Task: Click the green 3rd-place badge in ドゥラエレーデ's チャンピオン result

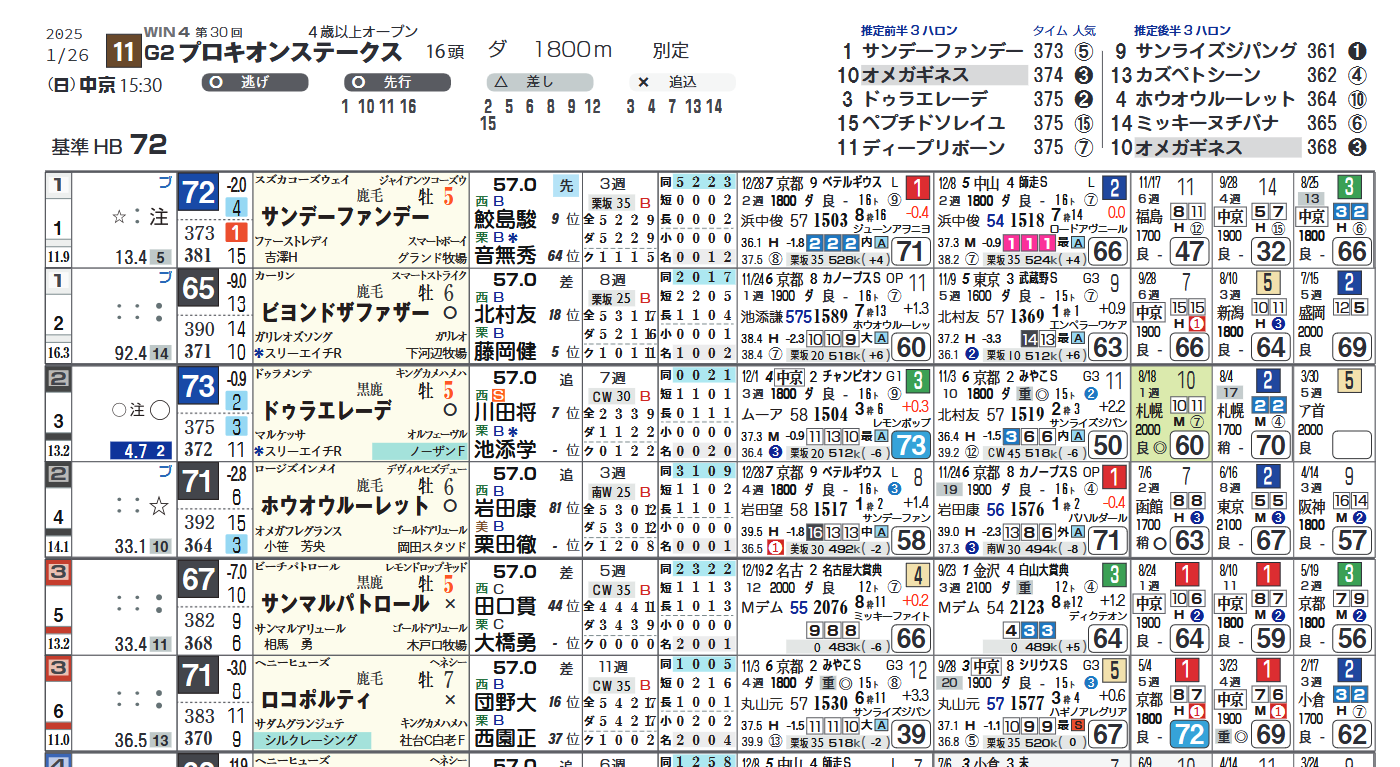Action: click(x=917, y=381)
